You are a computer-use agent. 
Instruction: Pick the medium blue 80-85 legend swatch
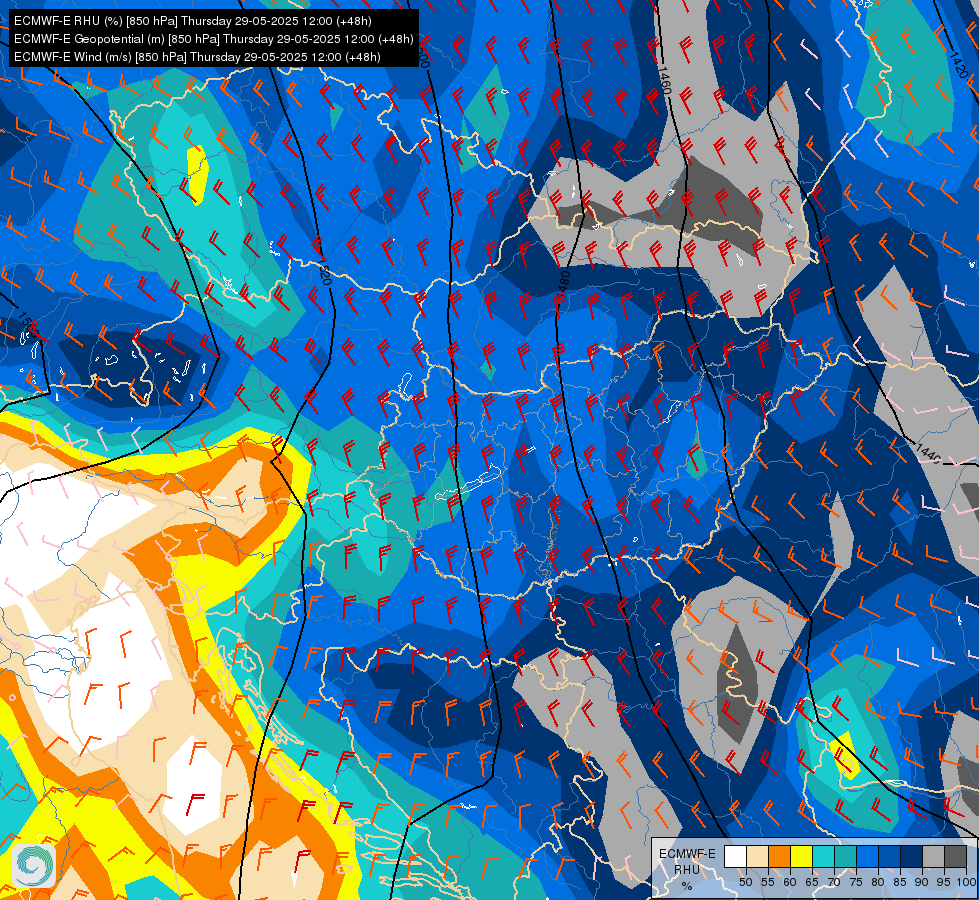888,856
